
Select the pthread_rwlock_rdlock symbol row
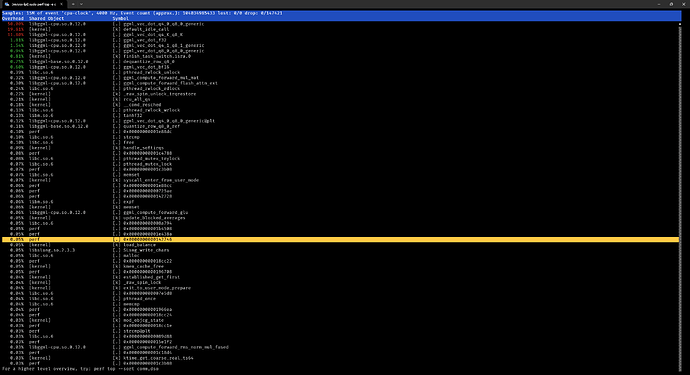[341, 88]
